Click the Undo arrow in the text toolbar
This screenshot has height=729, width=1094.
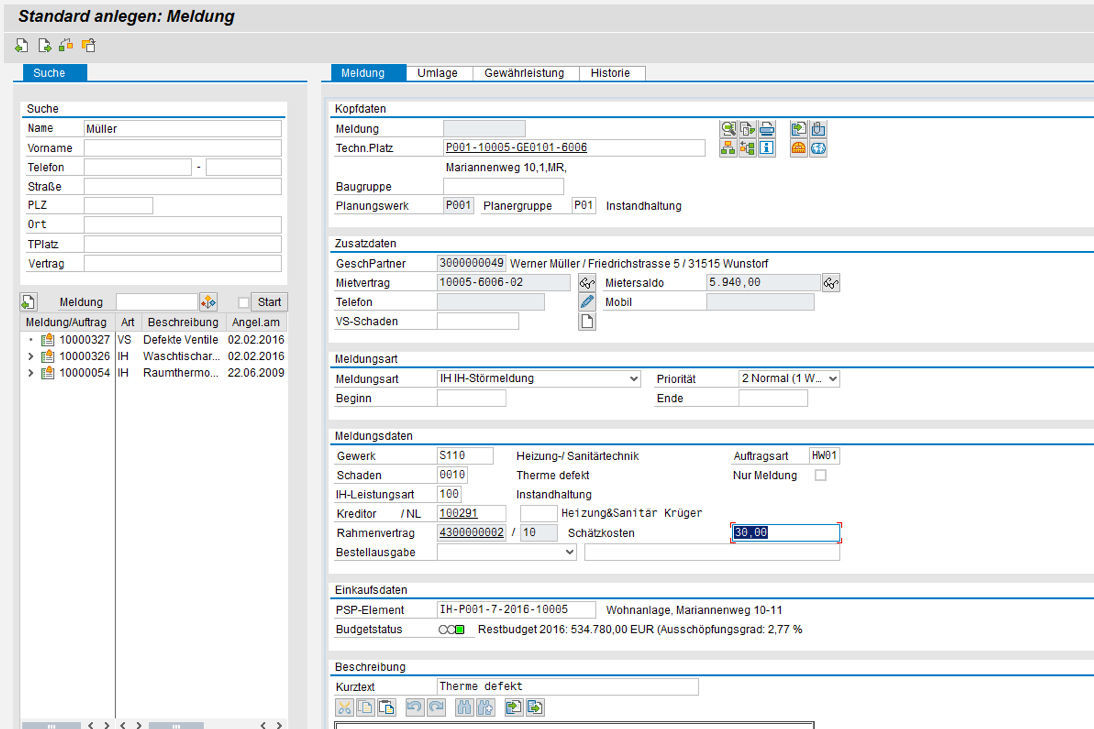[416, 707]
